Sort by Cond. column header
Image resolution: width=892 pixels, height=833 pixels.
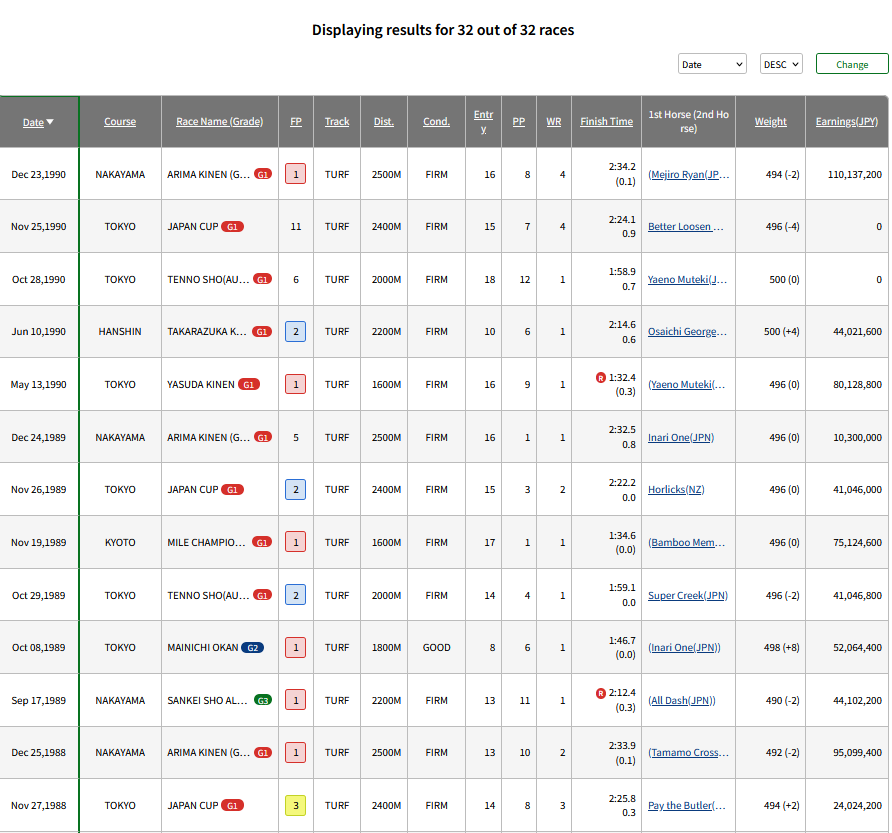436,122
